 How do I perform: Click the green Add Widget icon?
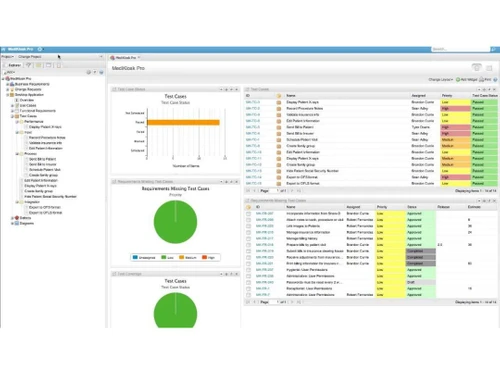tap(458, 80)
